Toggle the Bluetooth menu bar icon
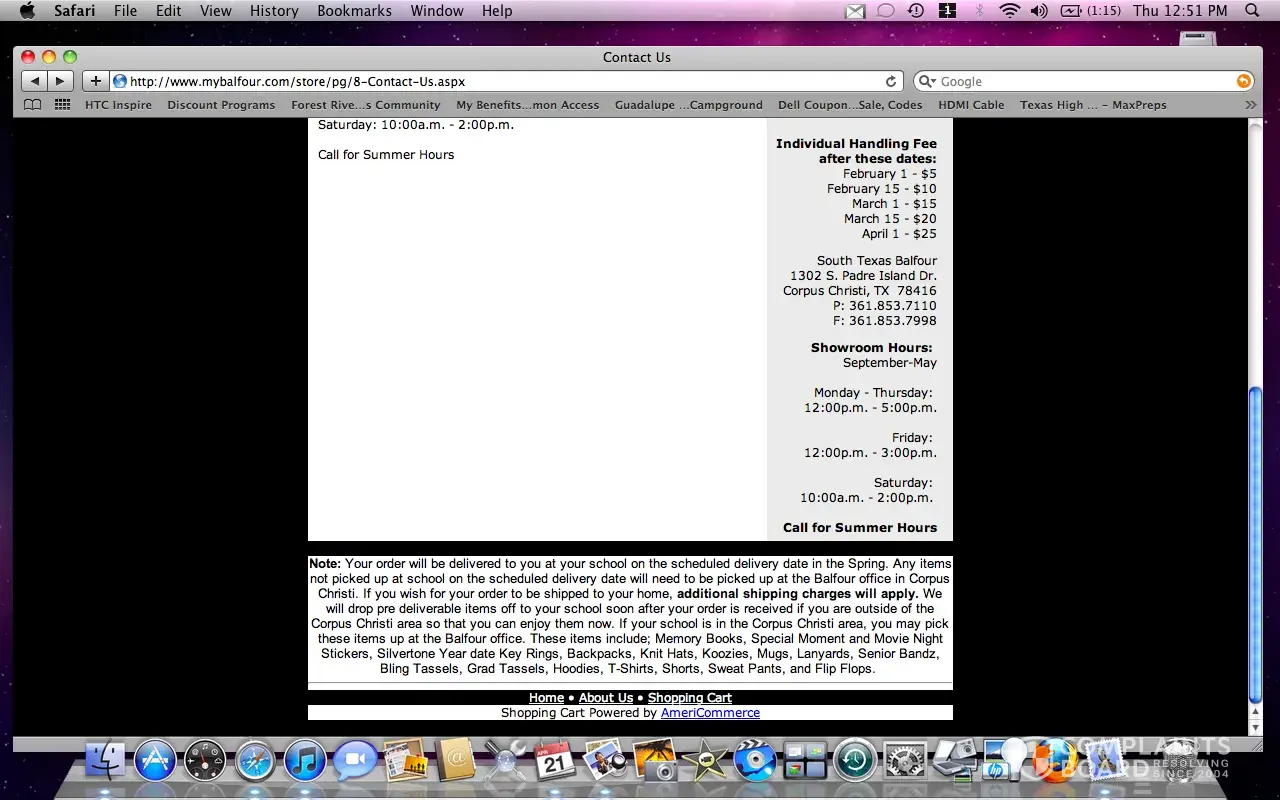The height and width of the screenshot is (800, 1280). tap(980, 11)
